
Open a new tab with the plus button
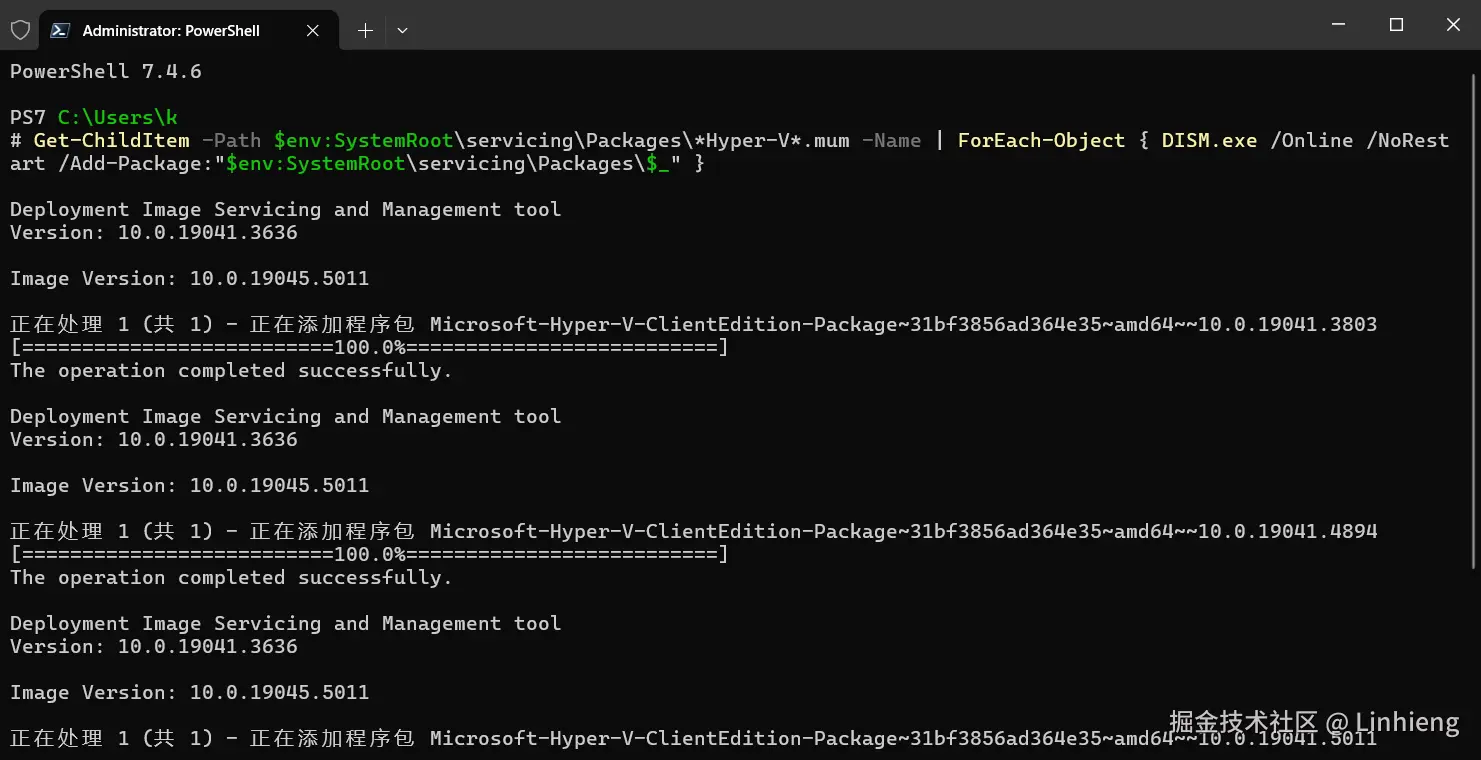point(365,30)
